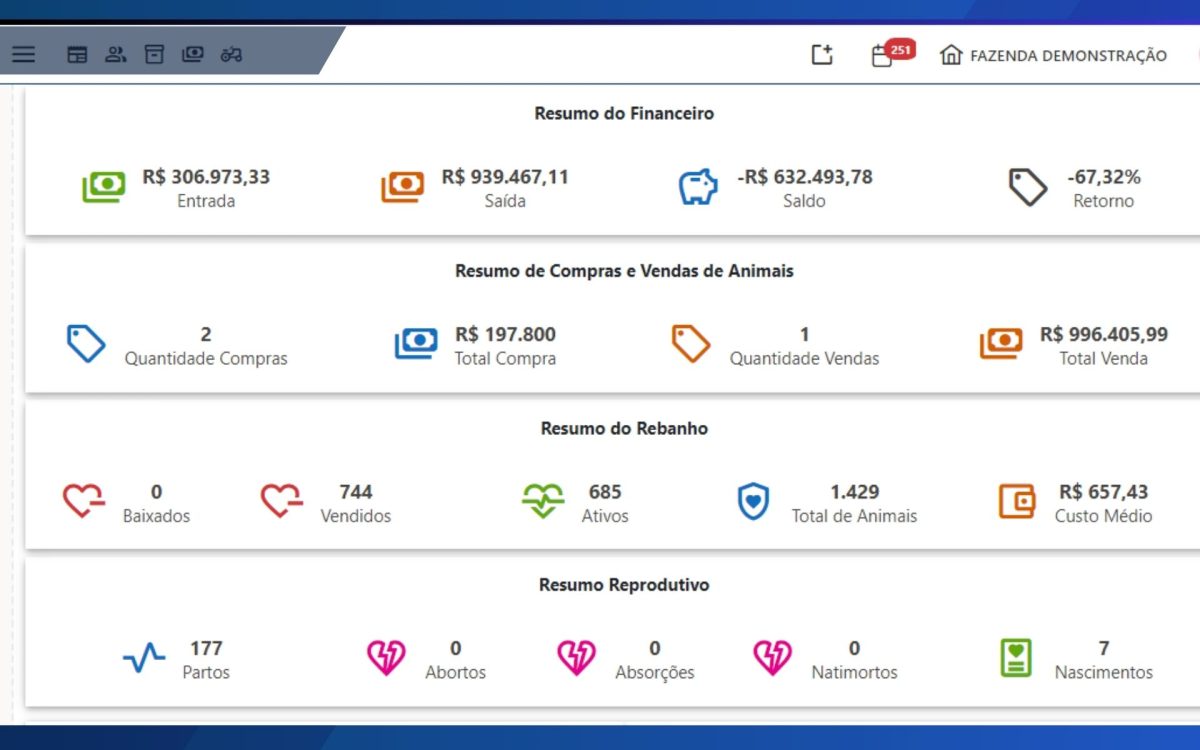Click the Total de Animais shield icon

[753, 501]
